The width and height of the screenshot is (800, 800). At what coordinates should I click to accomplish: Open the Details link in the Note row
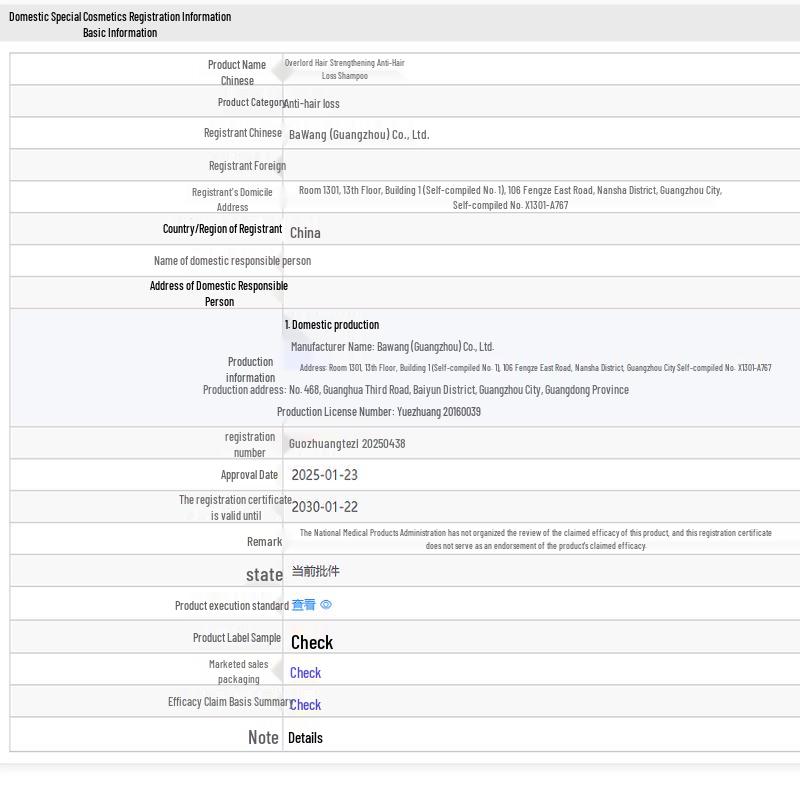305,738
